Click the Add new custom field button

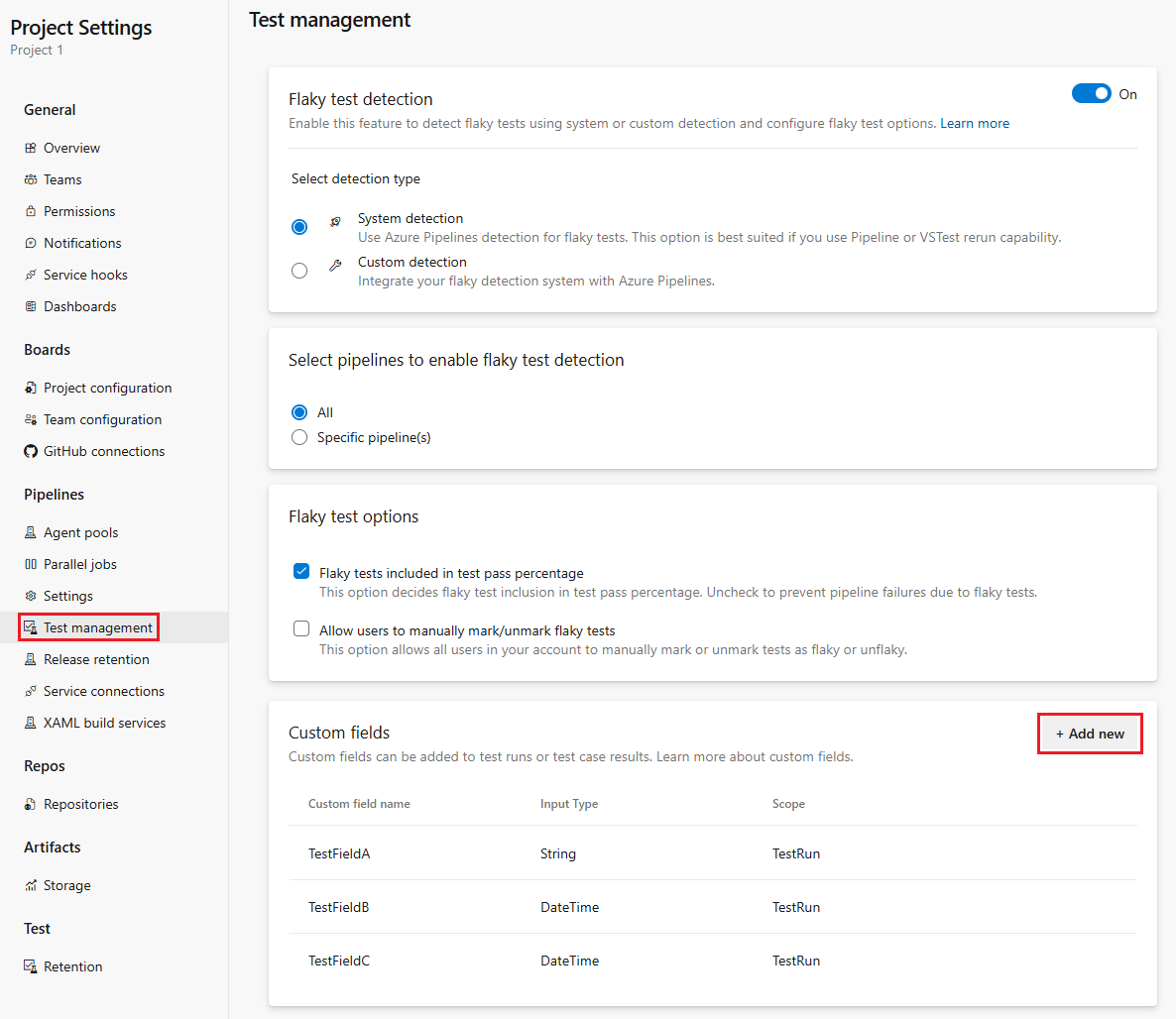coord(1090,734)
